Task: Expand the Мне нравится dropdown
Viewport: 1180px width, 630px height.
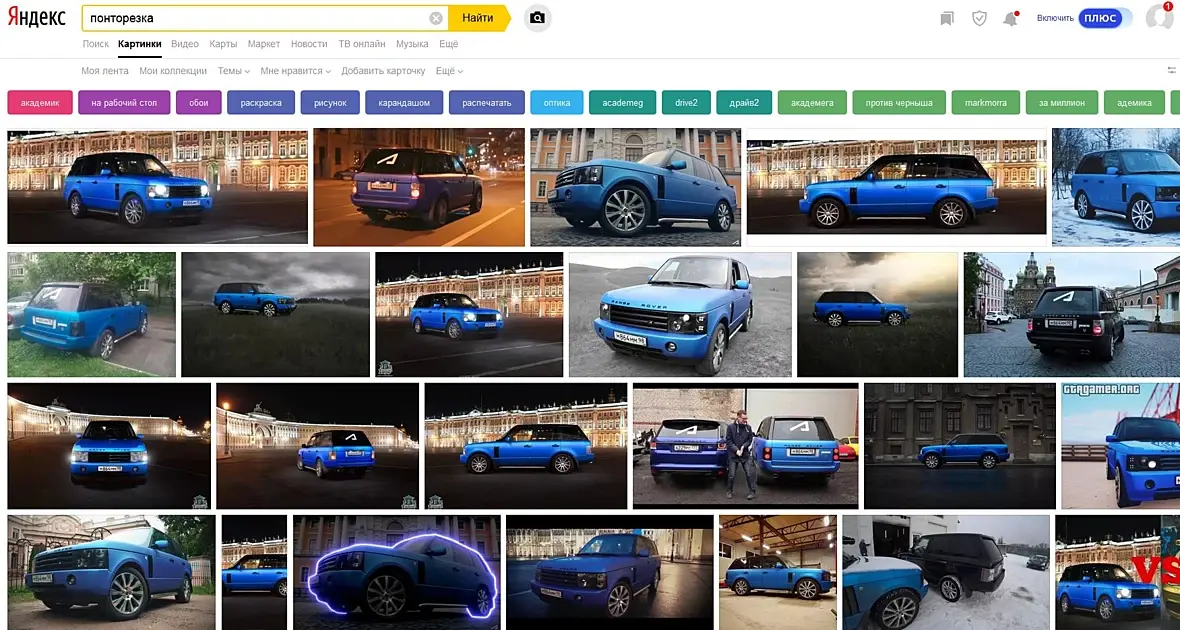Action: point(296,71)
